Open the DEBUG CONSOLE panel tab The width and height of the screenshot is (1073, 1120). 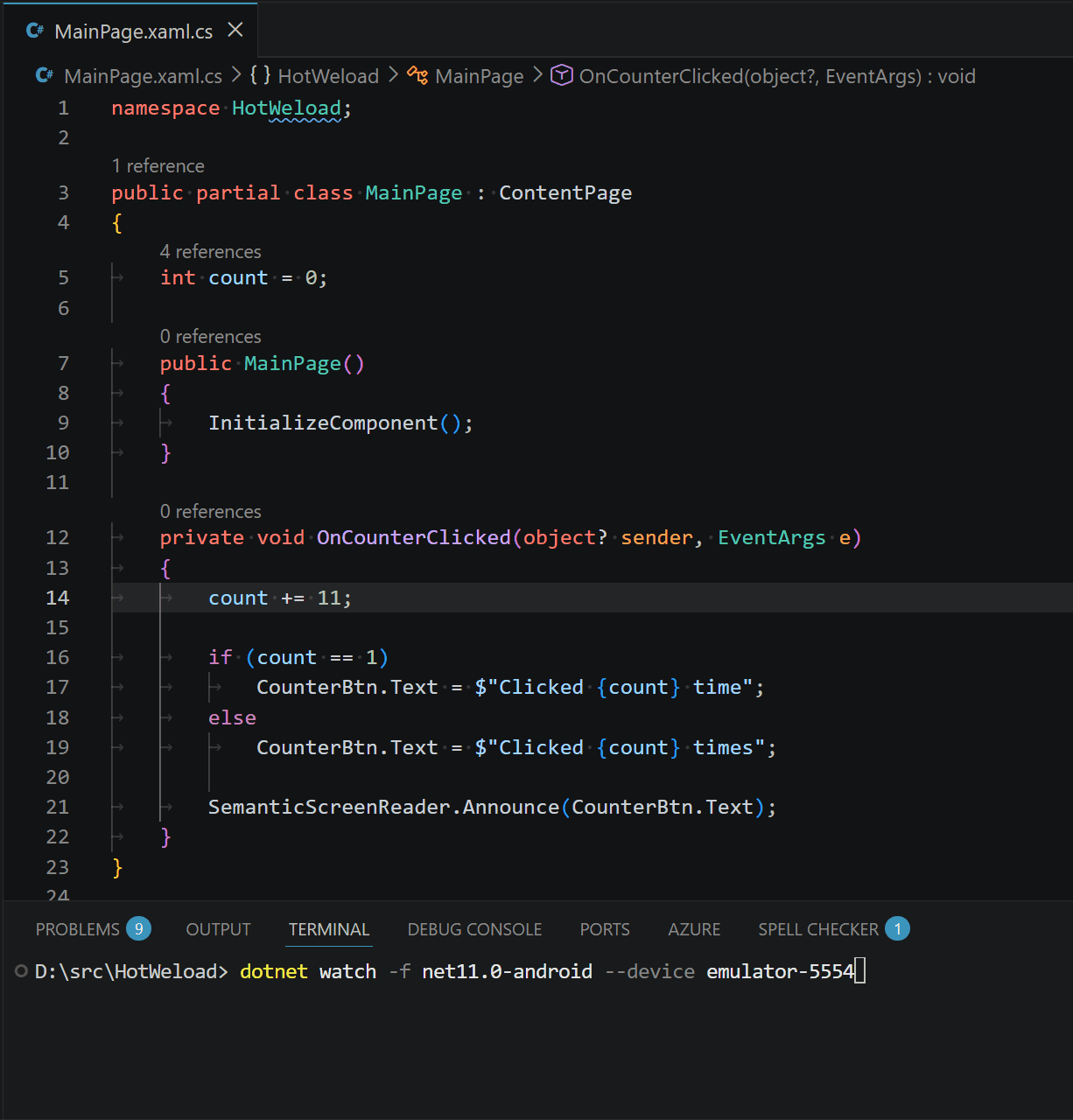coord(474,929)
